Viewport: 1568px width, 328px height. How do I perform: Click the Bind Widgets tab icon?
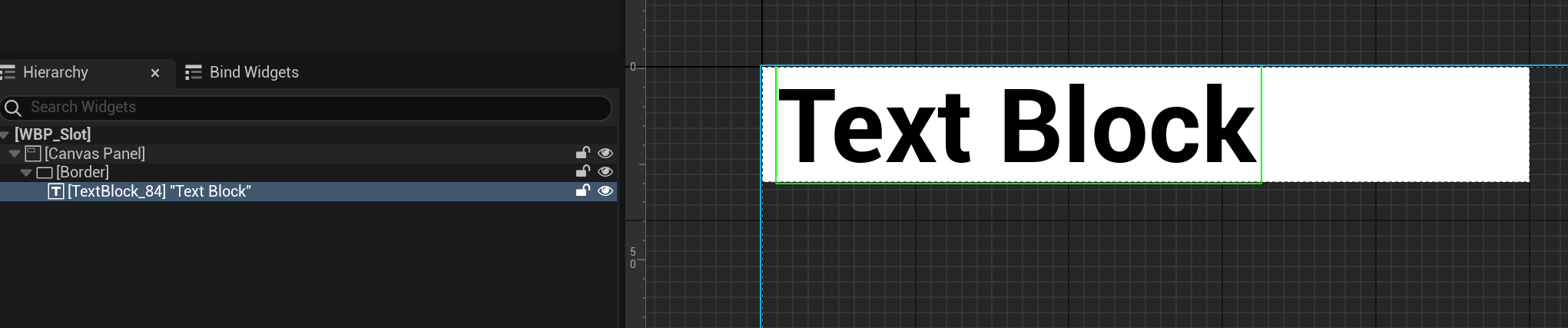click(x=194, y=72)
